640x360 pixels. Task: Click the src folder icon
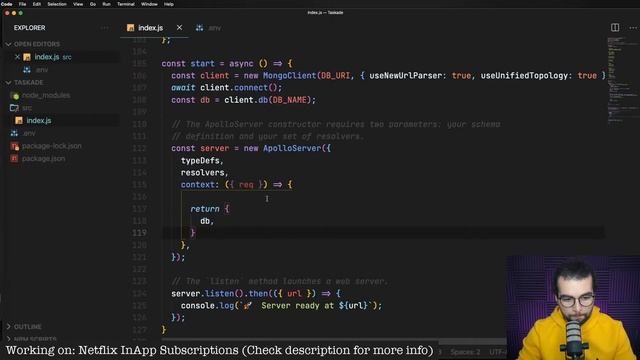click(14, 108)
